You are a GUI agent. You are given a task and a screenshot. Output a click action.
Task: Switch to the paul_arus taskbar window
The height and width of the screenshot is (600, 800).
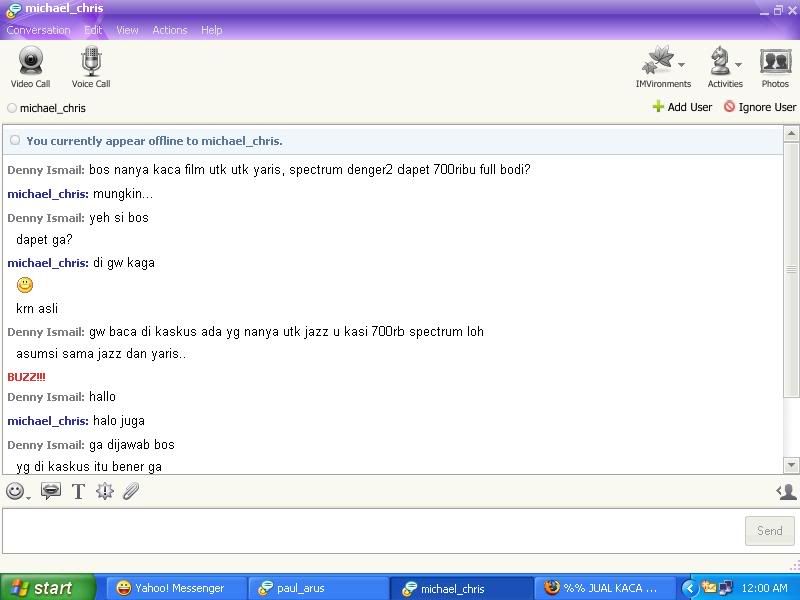pyautogui.click(x=317, y=588)
